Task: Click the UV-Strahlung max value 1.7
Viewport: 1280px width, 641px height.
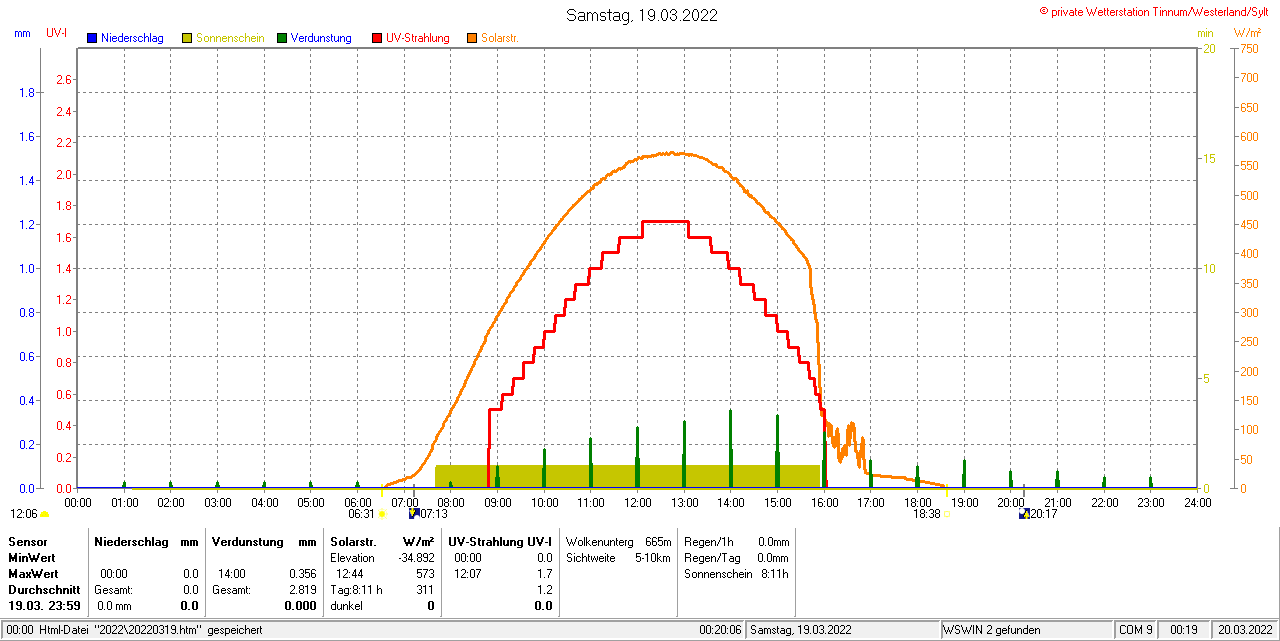Action: pos(544,574)
